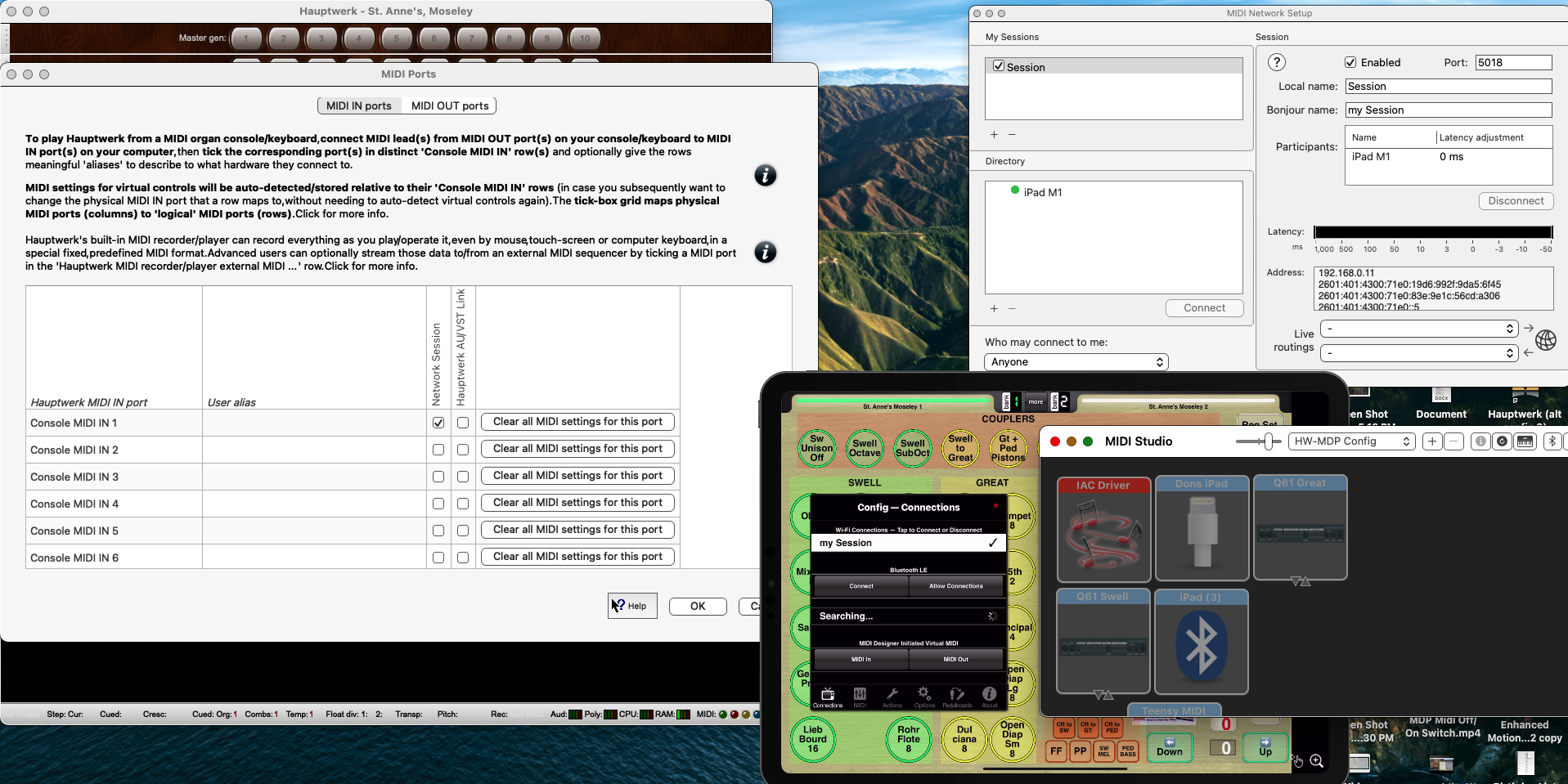Open Bluetooth configuration in MIDI Studio toolbar
This screenshot has width=1568, height=784.
[x=1552, y=441]
